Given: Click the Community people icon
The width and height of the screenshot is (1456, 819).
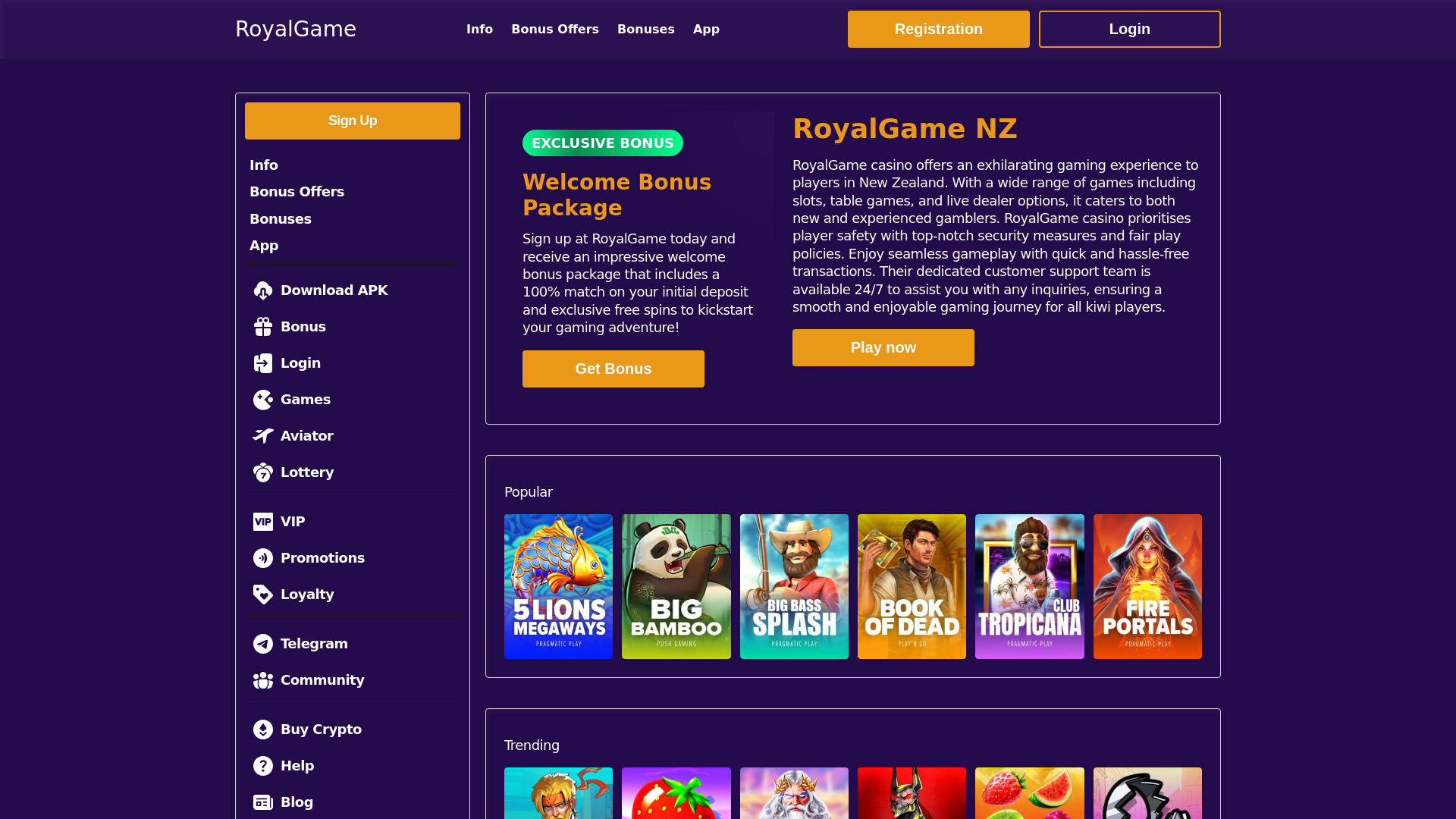Looking at the screenshot, I should point(263,680).
